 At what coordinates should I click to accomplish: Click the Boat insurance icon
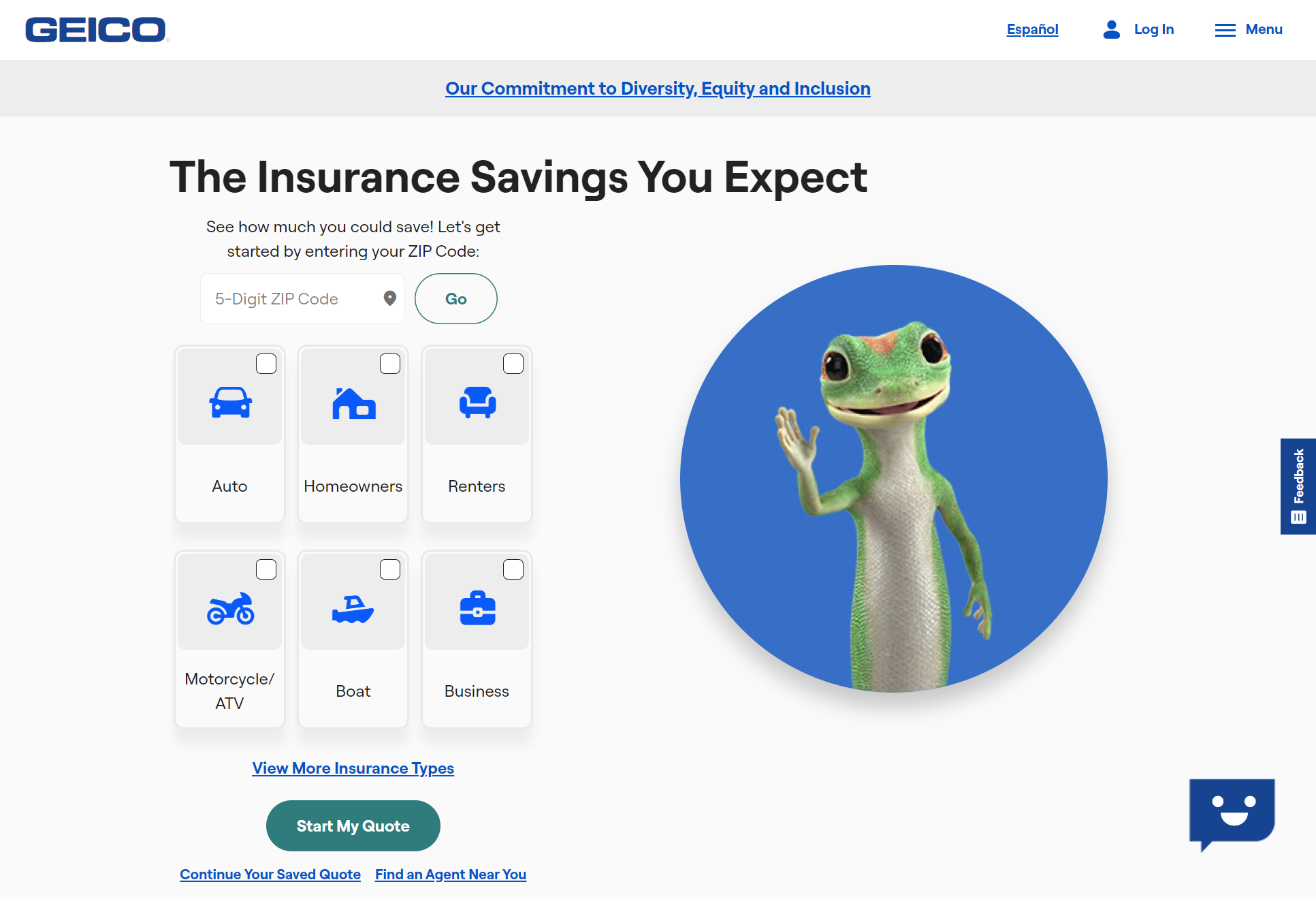[354, 606]
